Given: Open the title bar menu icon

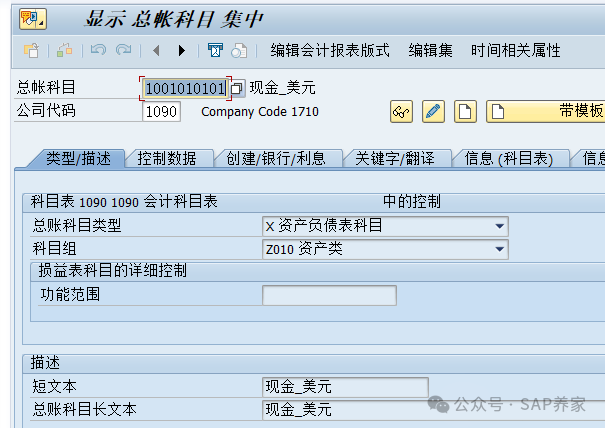Looking at the screenshot, I should click(x=33, y=19).
